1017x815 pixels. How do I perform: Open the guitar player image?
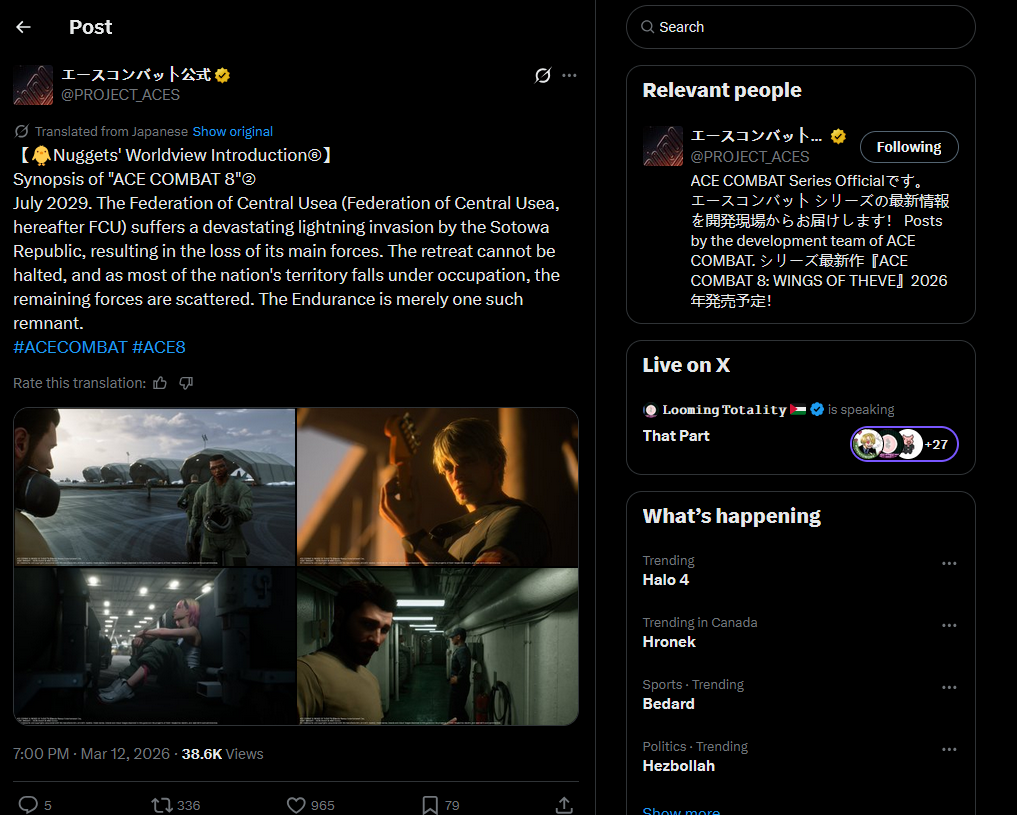tap(437, 487)
